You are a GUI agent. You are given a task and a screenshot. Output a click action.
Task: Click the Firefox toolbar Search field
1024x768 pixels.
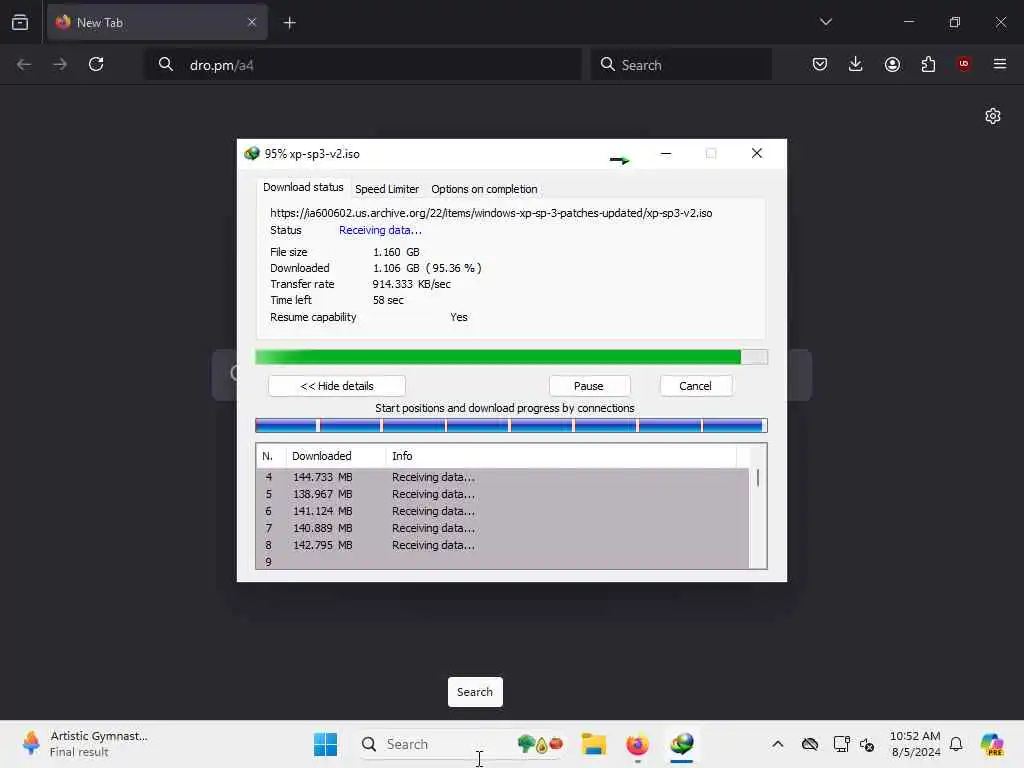tap(681, 65)
